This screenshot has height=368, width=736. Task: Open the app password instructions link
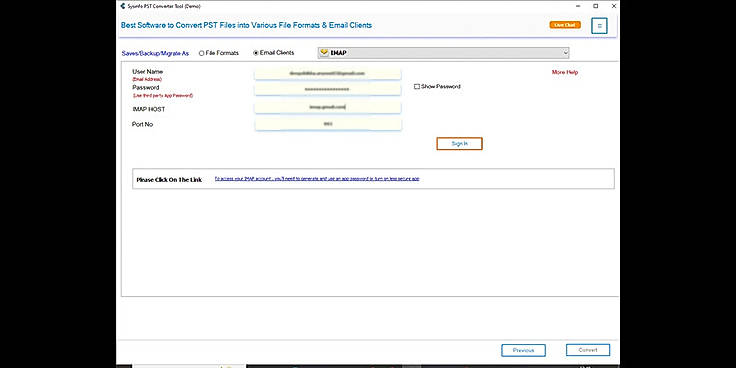[x=317, y=179]
